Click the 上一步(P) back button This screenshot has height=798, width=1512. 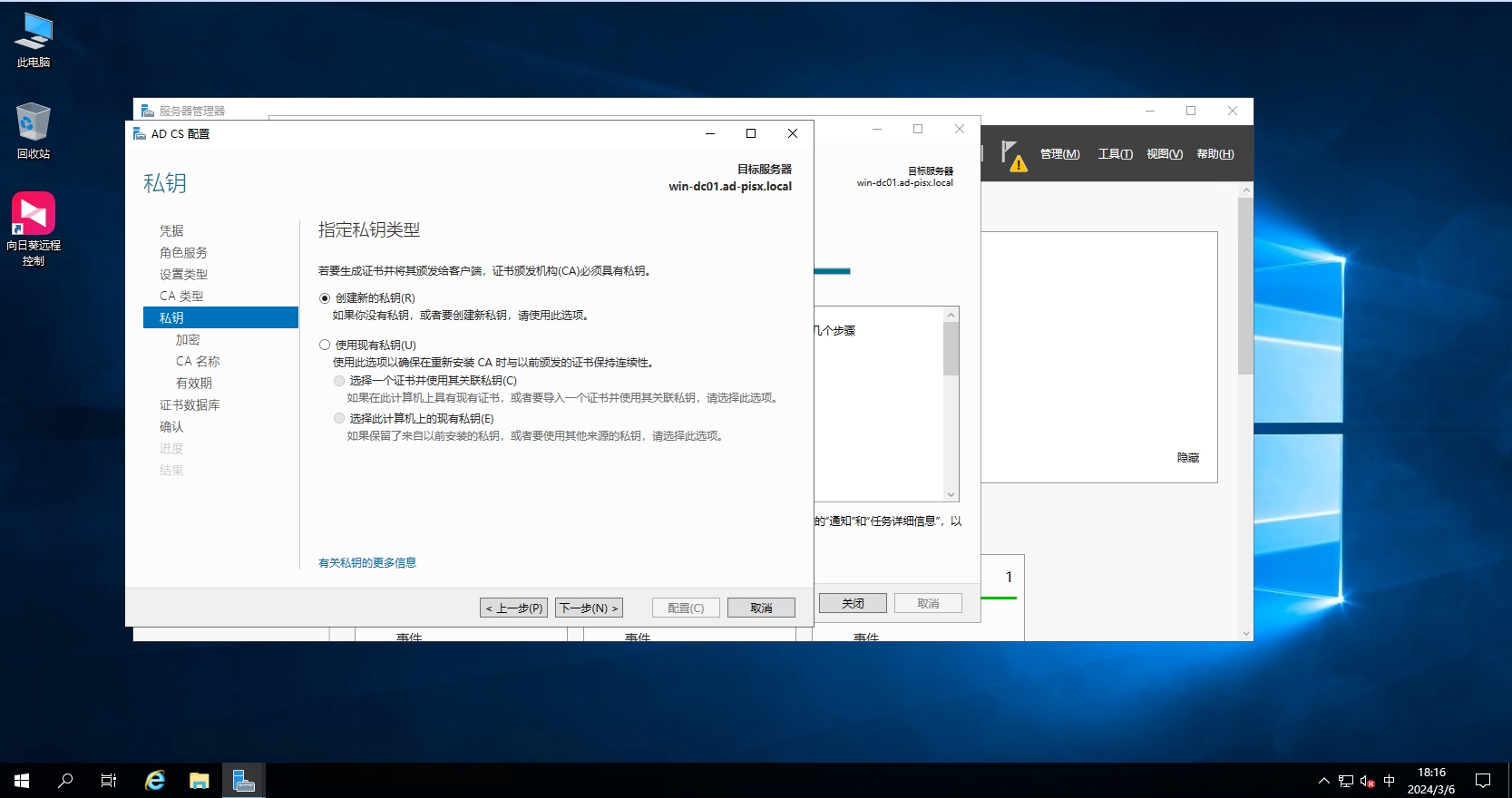point(513,608)
